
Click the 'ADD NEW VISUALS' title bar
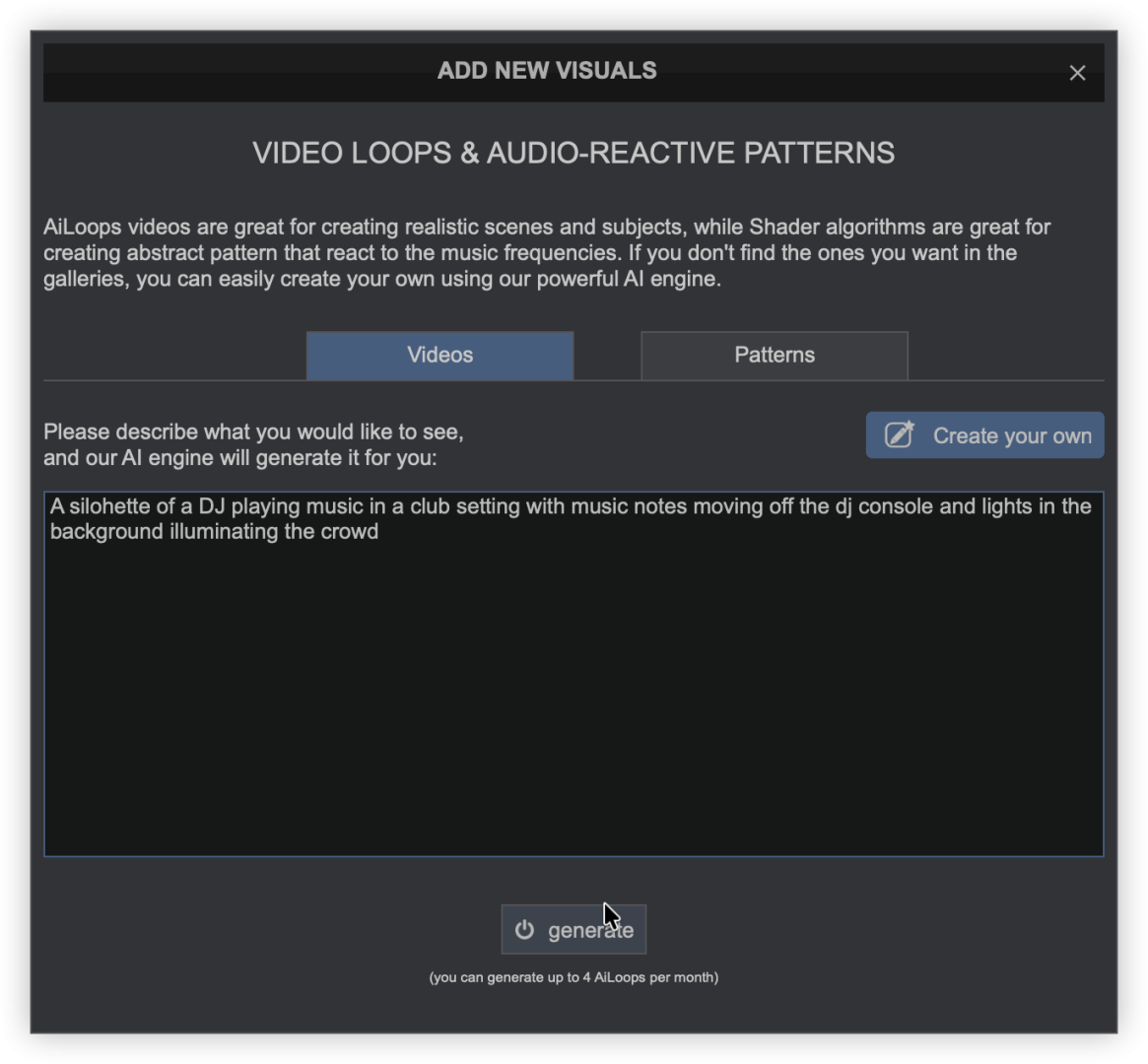[x=547, y=71]
